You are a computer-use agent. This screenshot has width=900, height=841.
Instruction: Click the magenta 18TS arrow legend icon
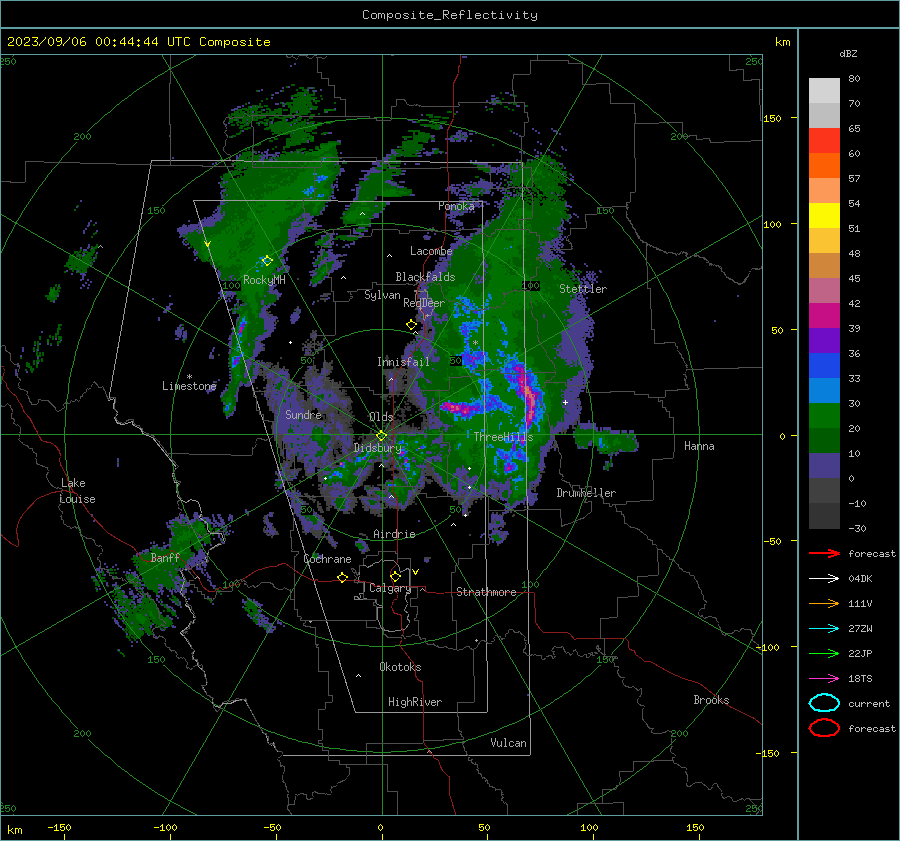tap(824, 679)
